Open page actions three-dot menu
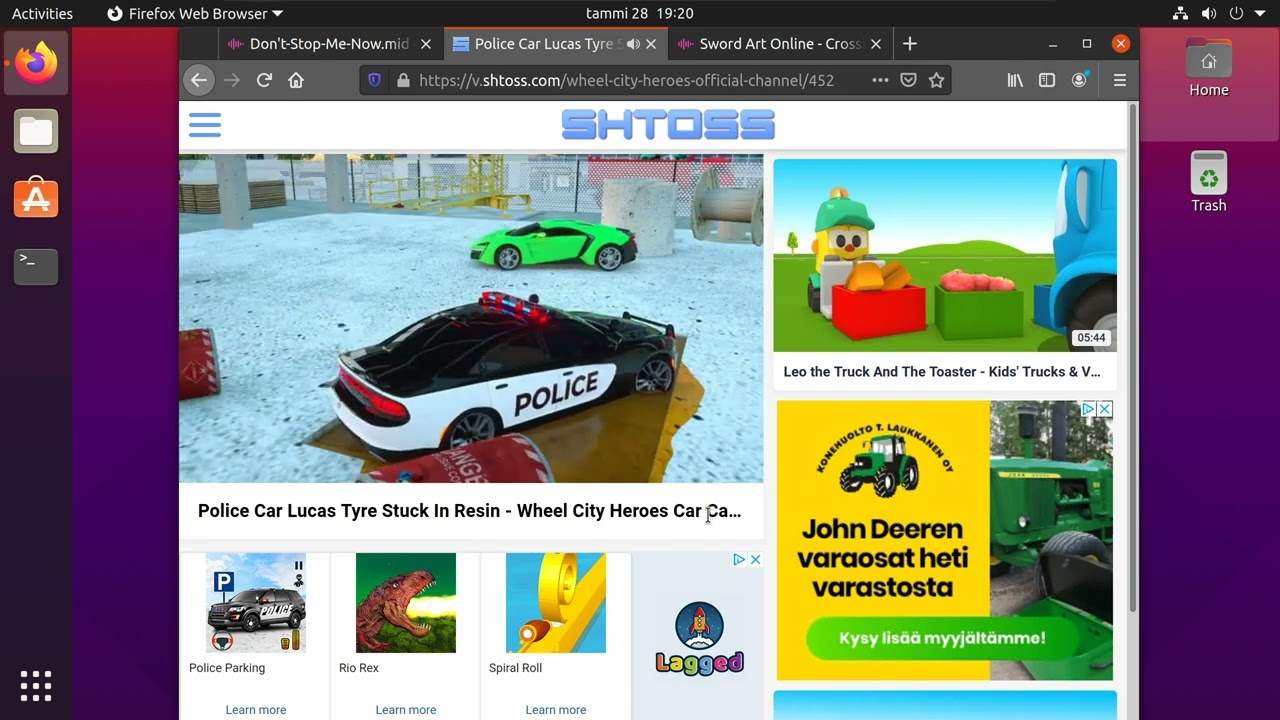Image resolution: width=1280 pixels, height=720 pixels. (880, 80)
